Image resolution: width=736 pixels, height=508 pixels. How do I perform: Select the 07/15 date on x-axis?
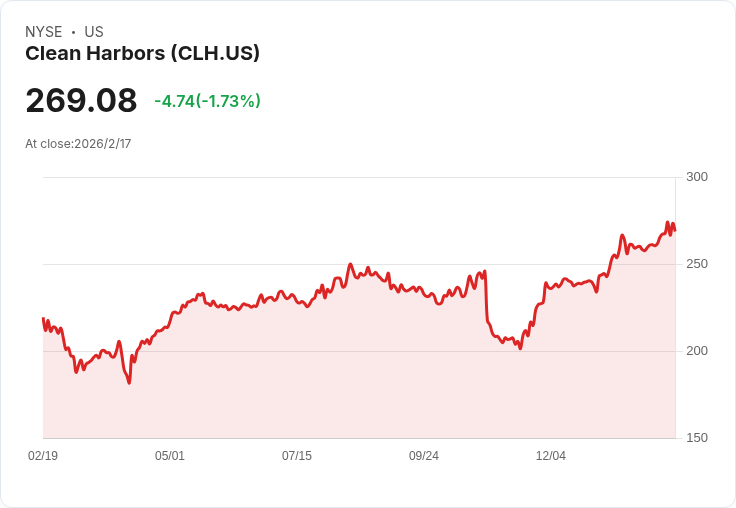coord(297,455)
